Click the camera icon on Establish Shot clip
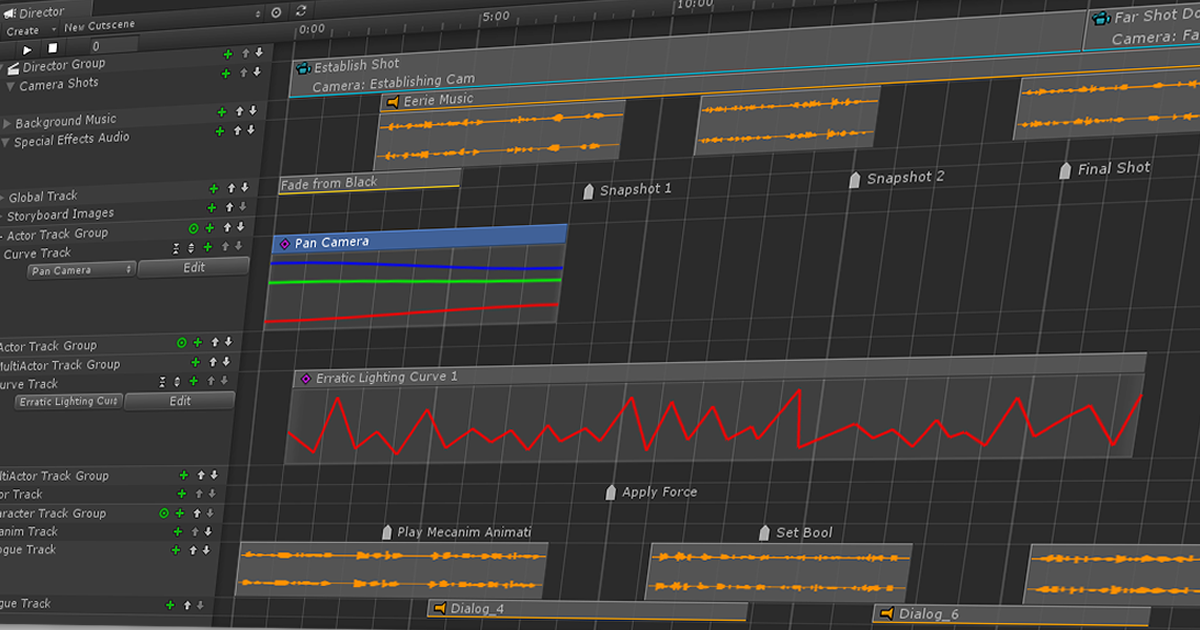This screenshot has width=1200, height=630. pos(303,68)
